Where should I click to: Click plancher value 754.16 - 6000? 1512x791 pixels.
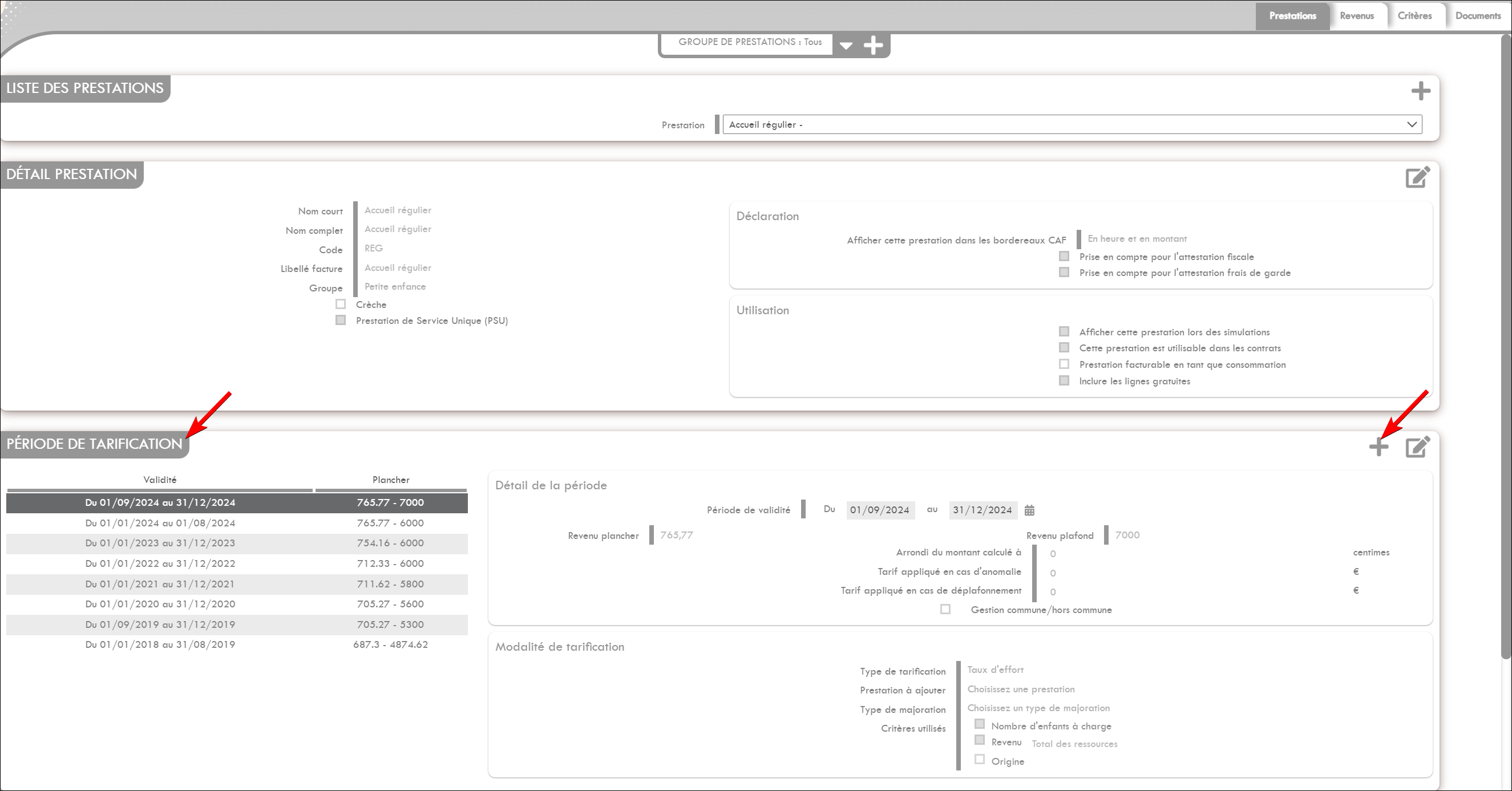tap(390, 543)
